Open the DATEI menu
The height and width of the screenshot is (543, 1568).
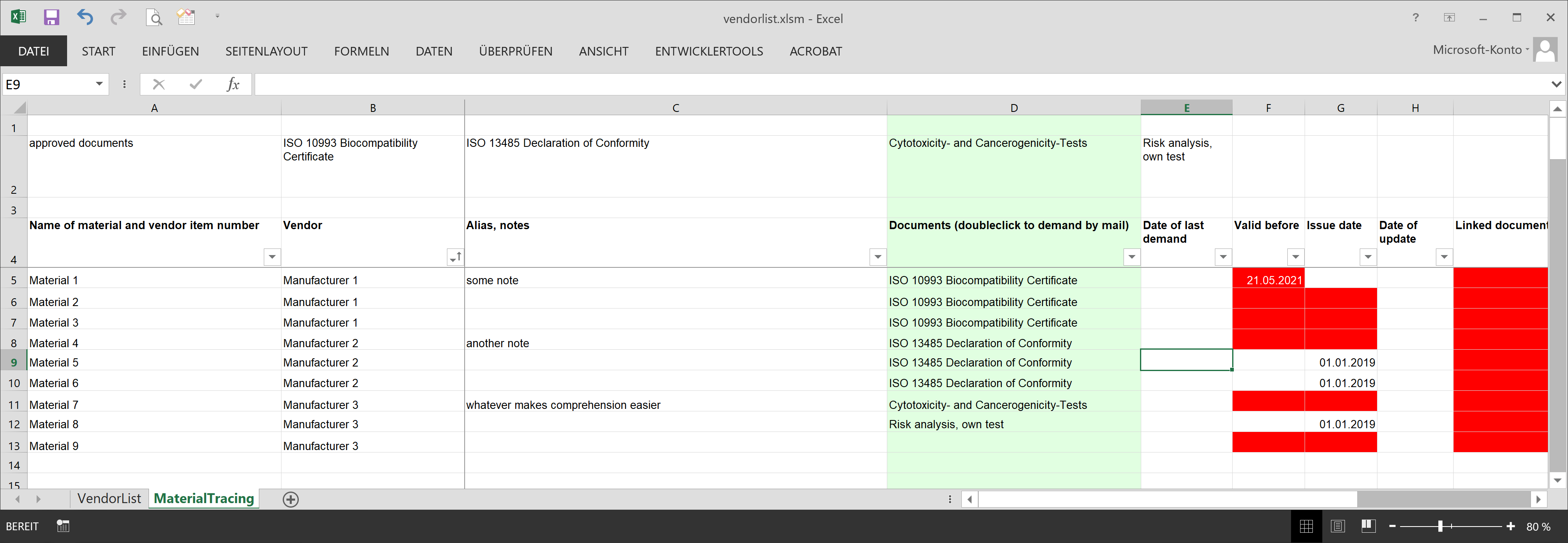36,50
